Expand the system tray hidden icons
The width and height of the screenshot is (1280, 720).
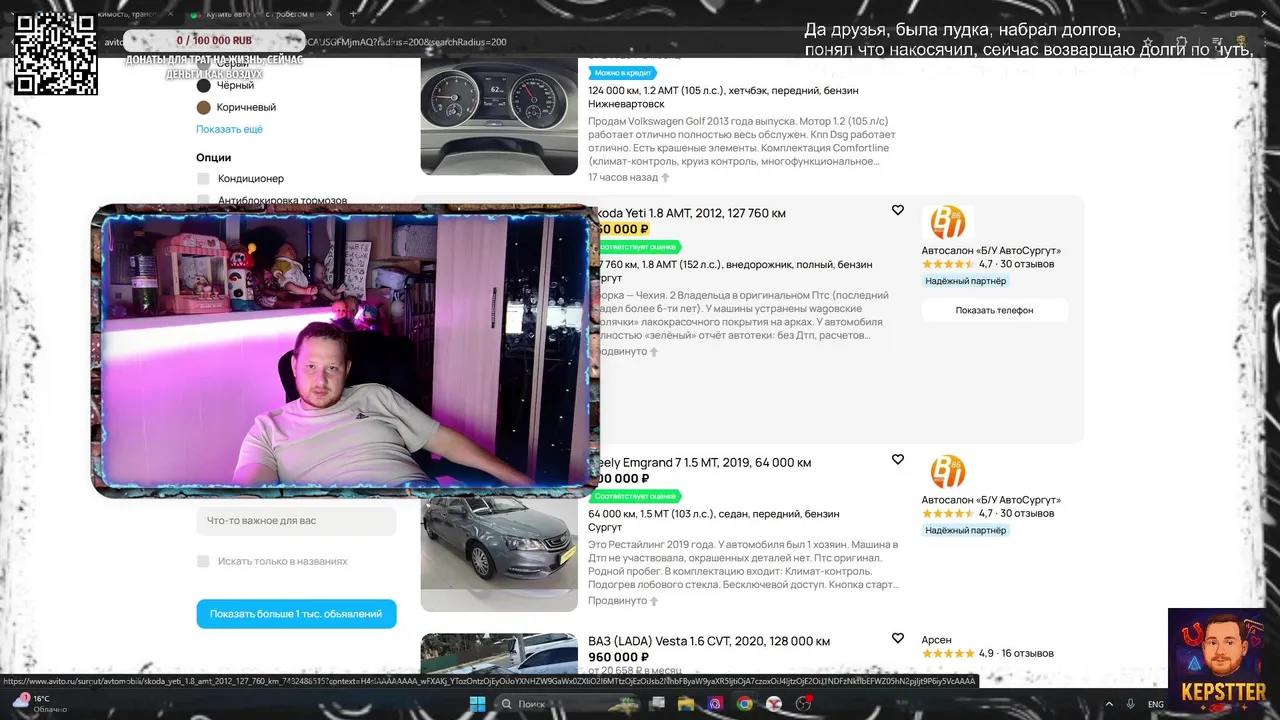(x=1111, y=704)
